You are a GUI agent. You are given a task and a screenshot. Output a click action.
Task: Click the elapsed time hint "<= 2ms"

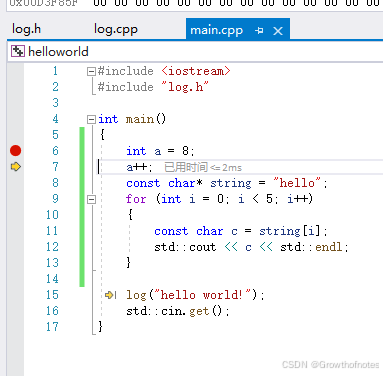(203, 167)
